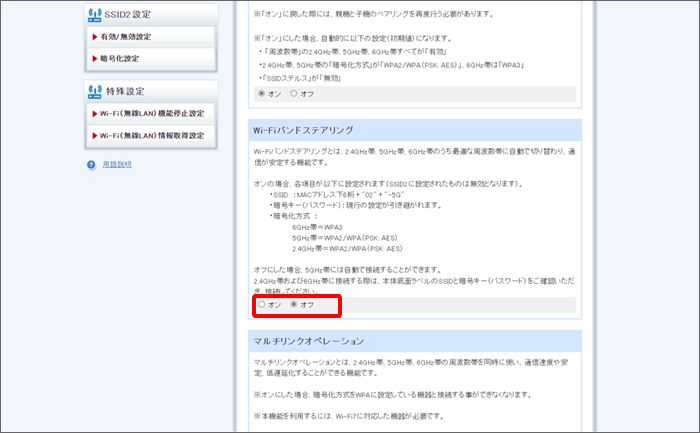The height and width of the screenshot is (433, 700).
Task: Click the マルチリンクオペレーション section header
Action: [415, 341]
